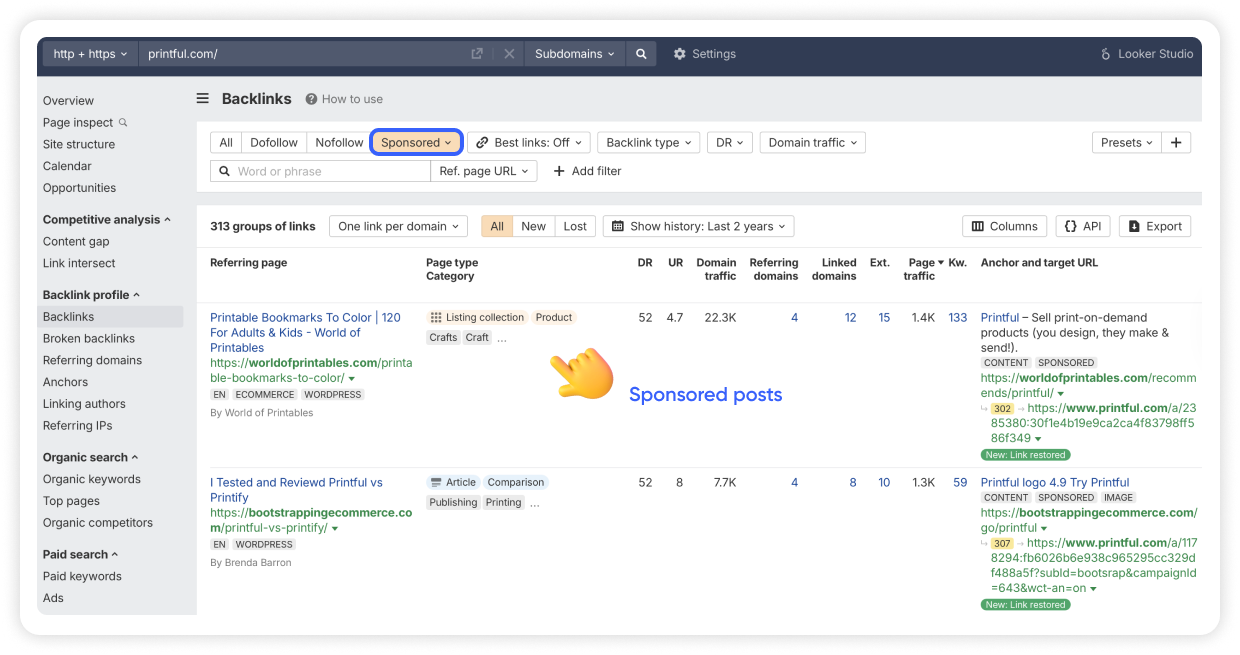
Task: Toggle sidebar with hamburger menu icon
Action: tap(203, 99)
